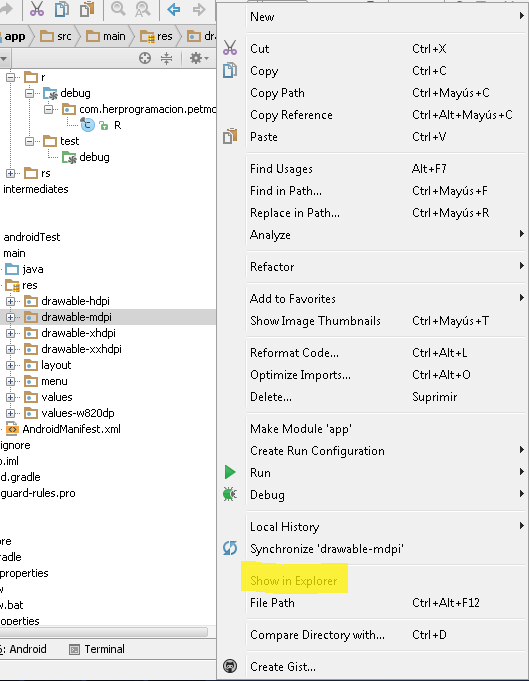
Task: Expand the drawable-hdpi folder node
Action: [x=10, y=301]
